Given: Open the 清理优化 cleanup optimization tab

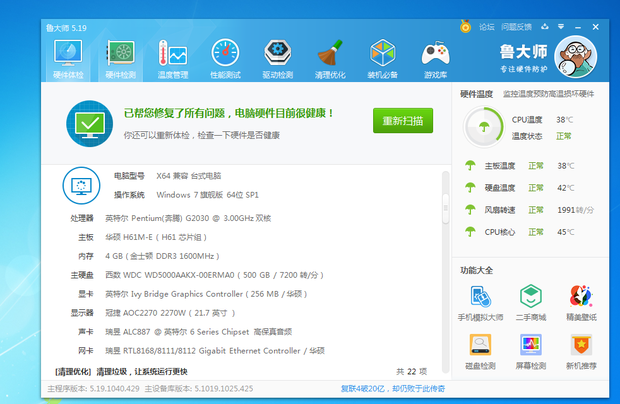Looking at the screenshot, I should 330,59.
